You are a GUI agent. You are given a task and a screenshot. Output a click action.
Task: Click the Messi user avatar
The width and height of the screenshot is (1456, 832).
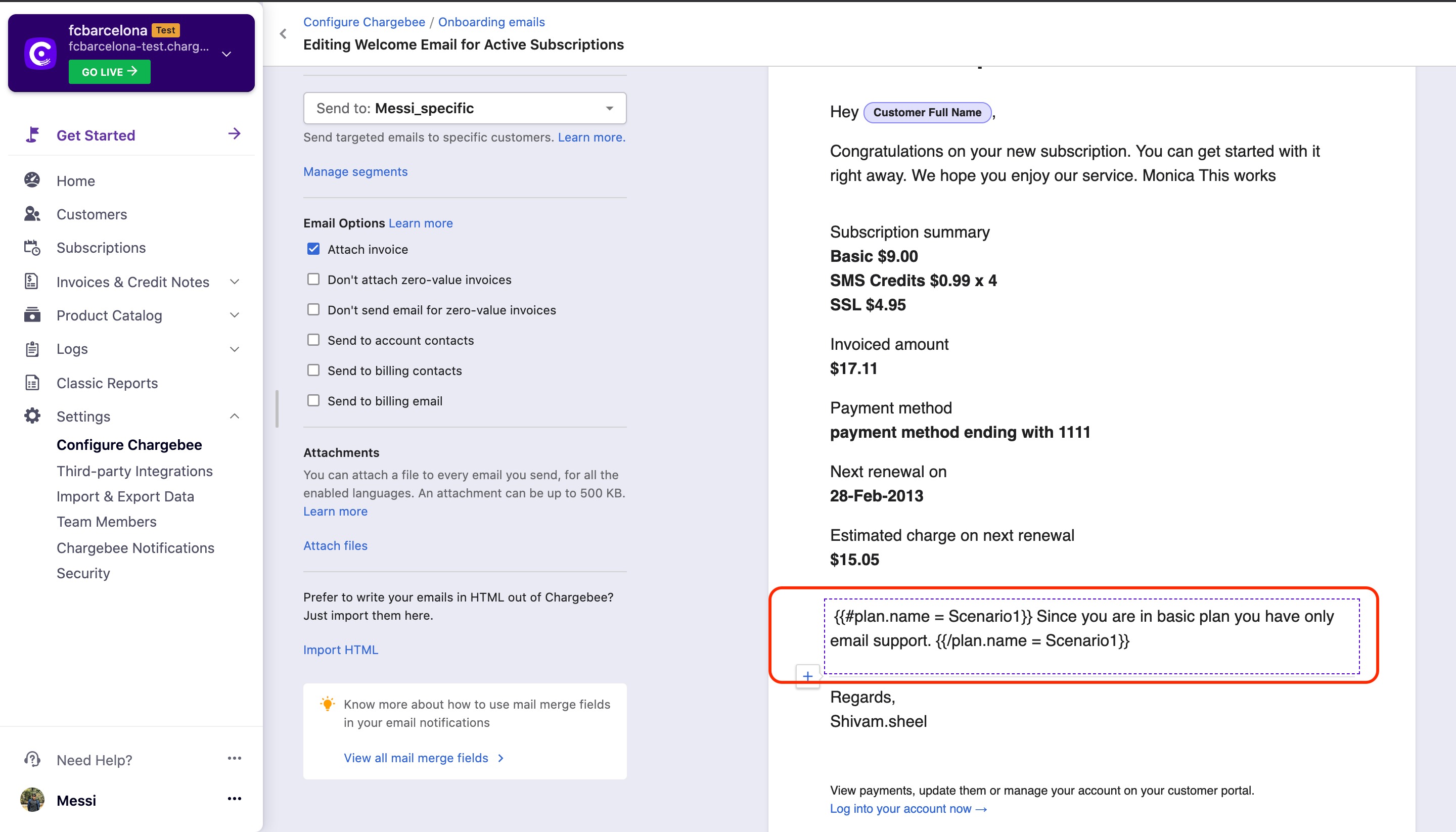click(32, 800)
